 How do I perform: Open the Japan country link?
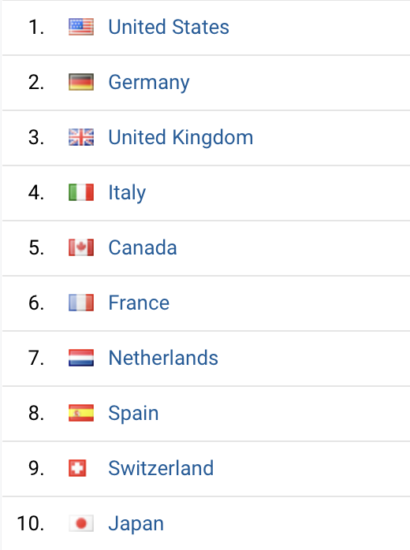click(136, 524)
